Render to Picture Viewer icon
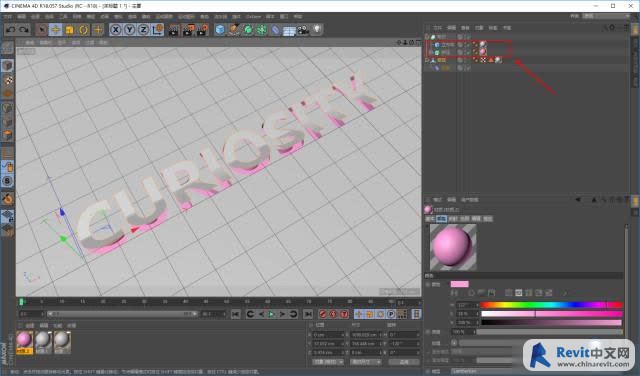 pos(188,30)
